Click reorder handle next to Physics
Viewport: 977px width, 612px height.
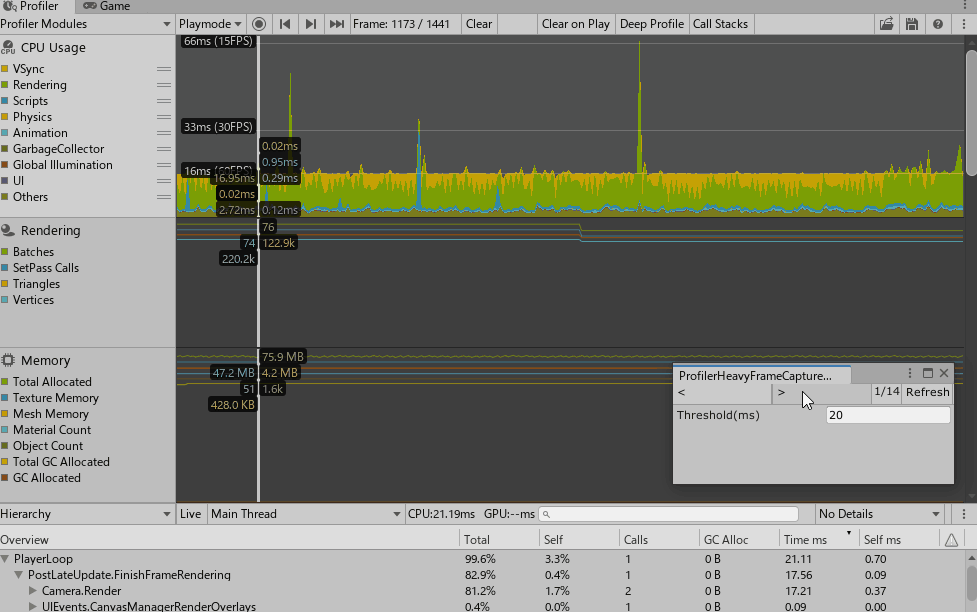(x=164, y=117)
